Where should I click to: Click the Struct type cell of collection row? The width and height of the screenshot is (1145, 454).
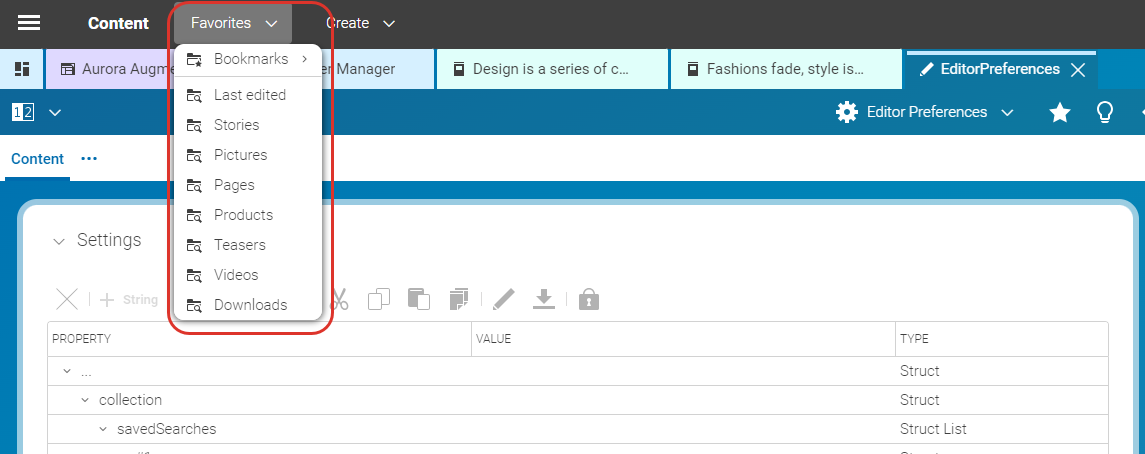click(1002, 400)
